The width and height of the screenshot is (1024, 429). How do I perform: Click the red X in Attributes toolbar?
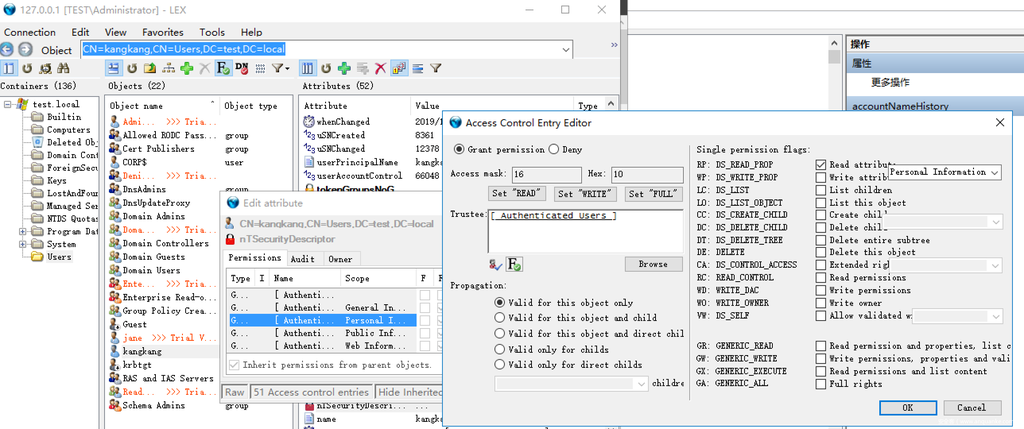coord(380,68)
